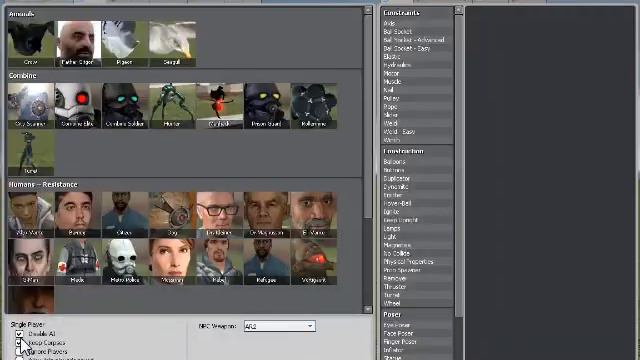Click NPC list scrollbar up arrow

[x=368, y=10]
